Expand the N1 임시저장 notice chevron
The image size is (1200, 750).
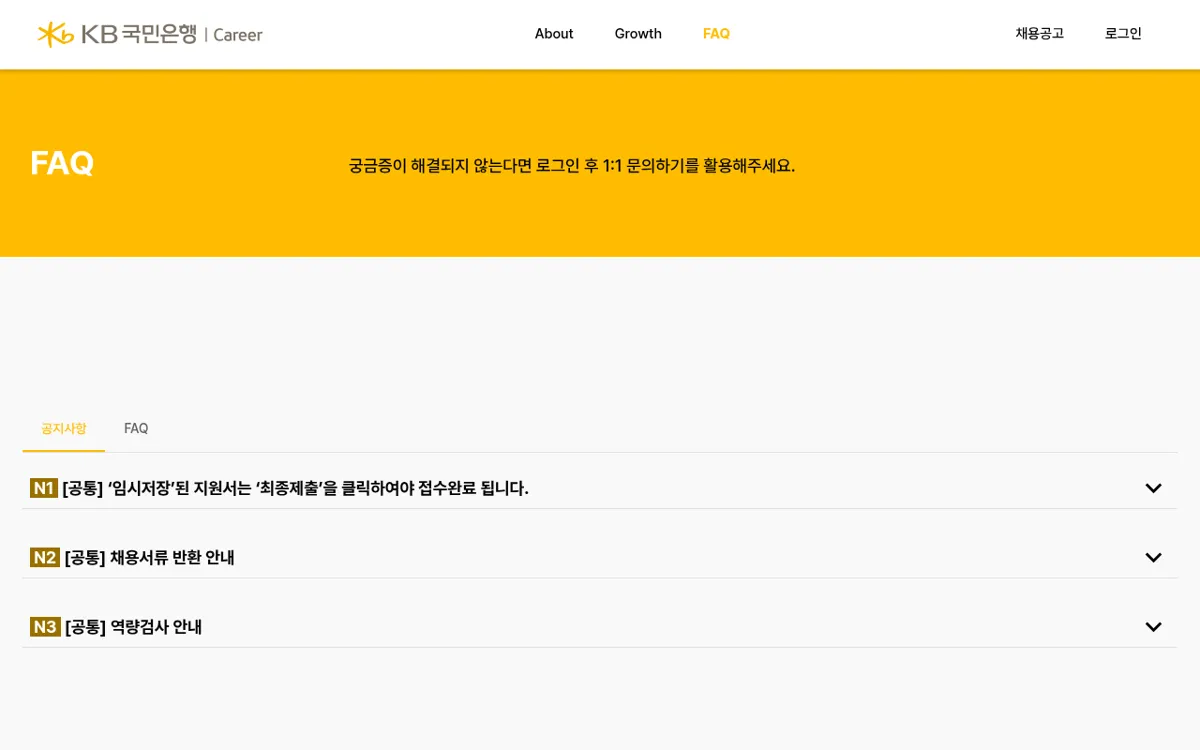pos(1153,488)
